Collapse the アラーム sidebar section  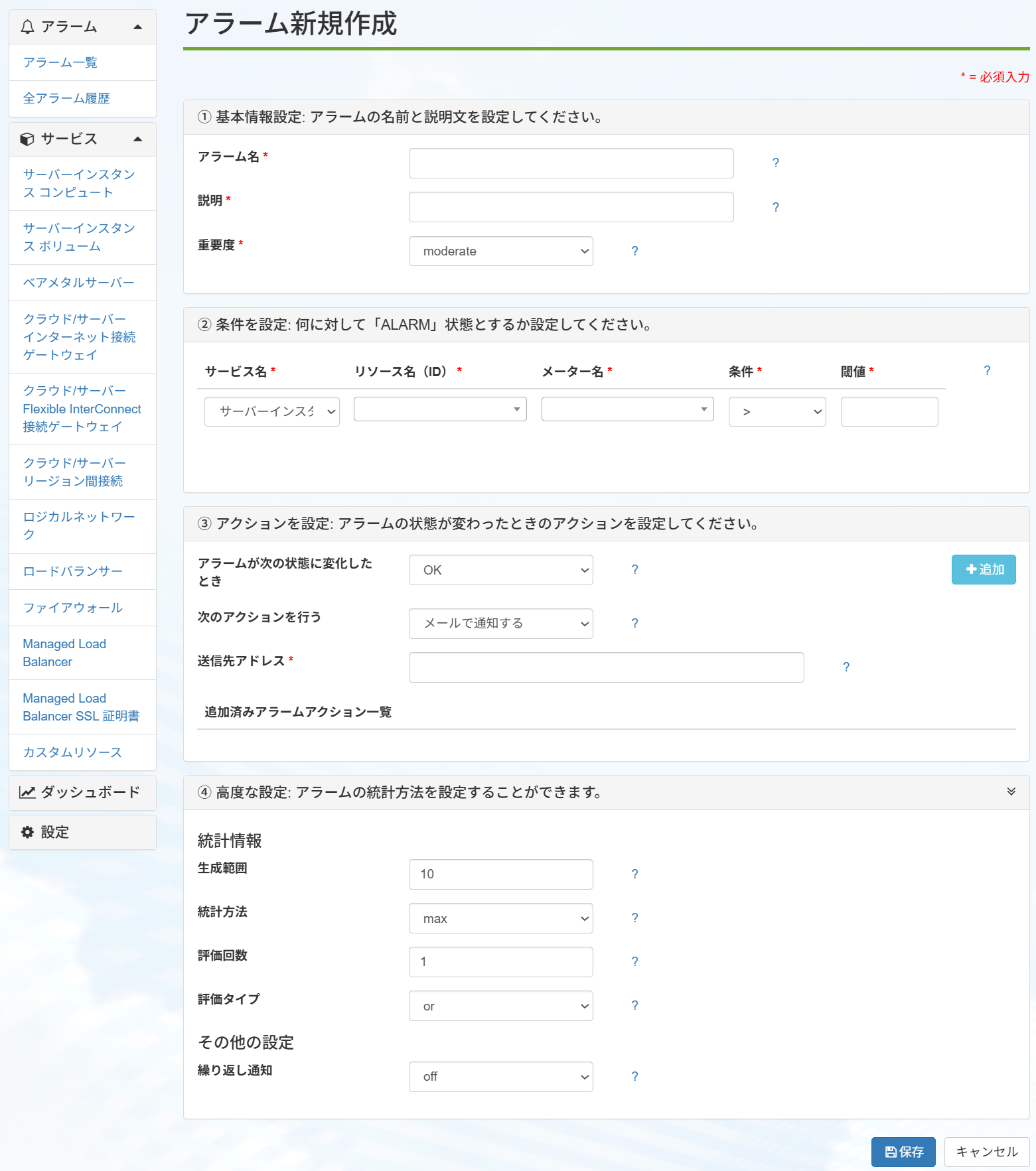click(x=137, y=27)
